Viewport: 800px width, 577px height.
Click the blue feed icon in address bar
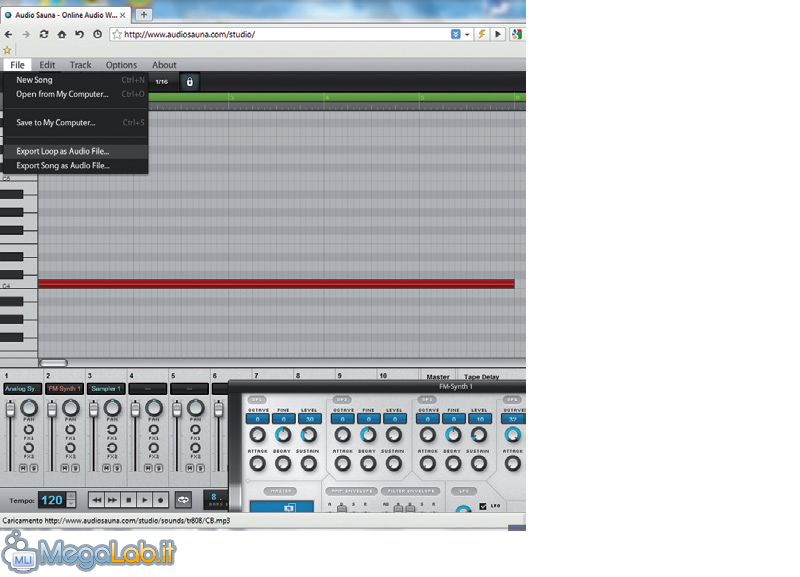[456, 34]
